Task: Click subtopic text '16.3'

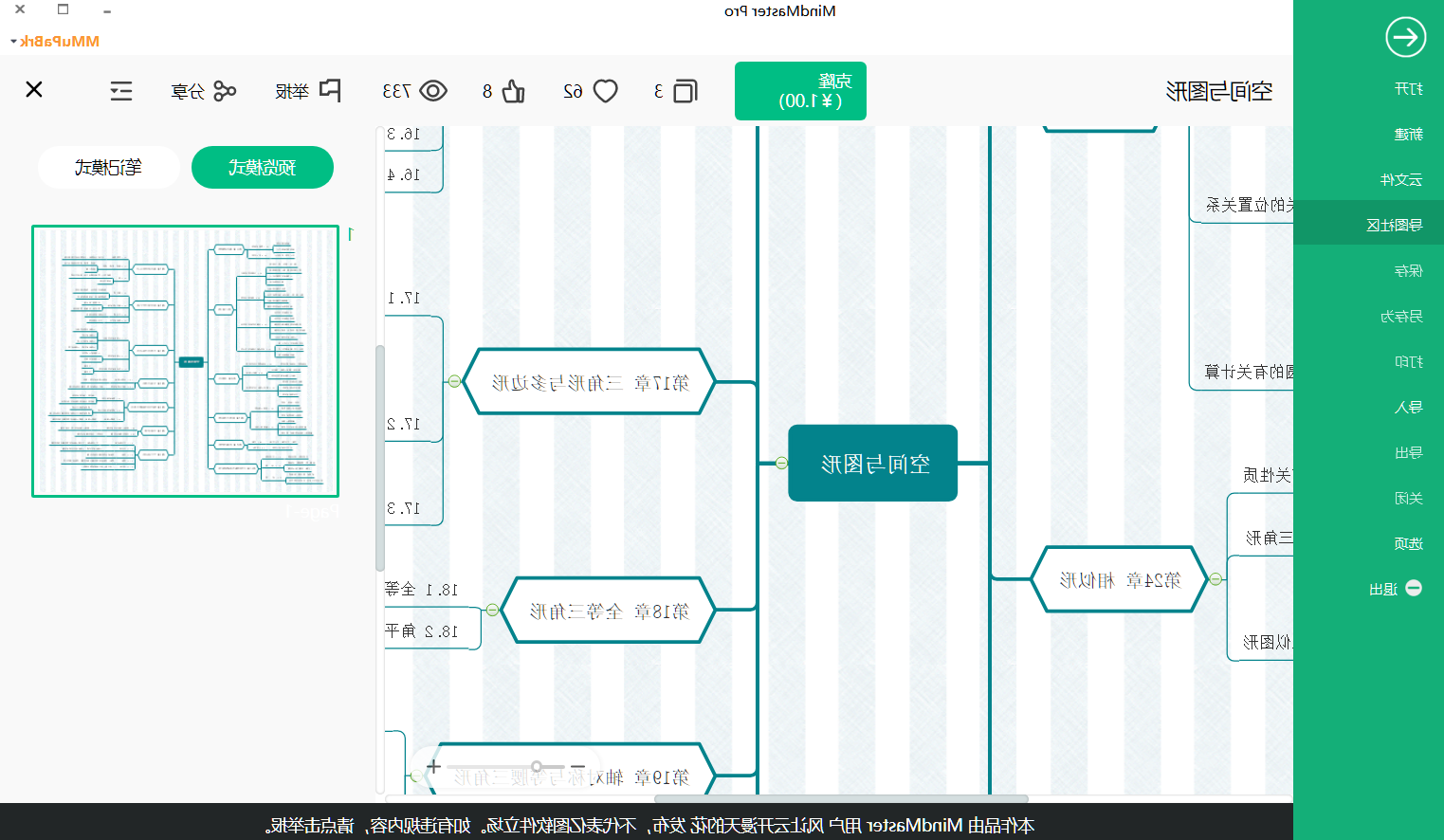Action: 403,134
